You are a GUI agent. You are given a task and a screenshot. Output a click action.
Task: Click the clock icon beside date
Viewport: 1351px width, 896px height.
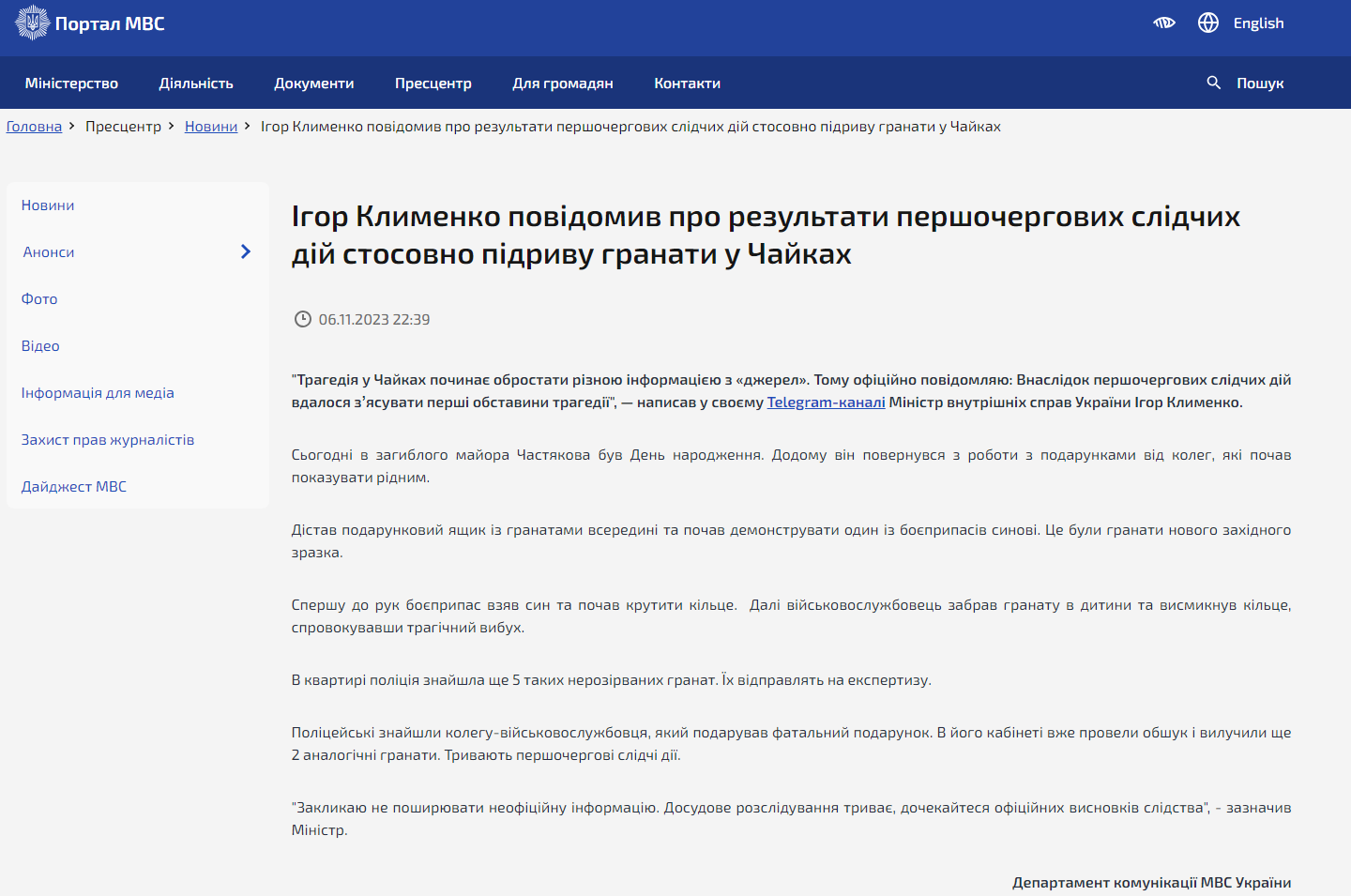point(302,319)
